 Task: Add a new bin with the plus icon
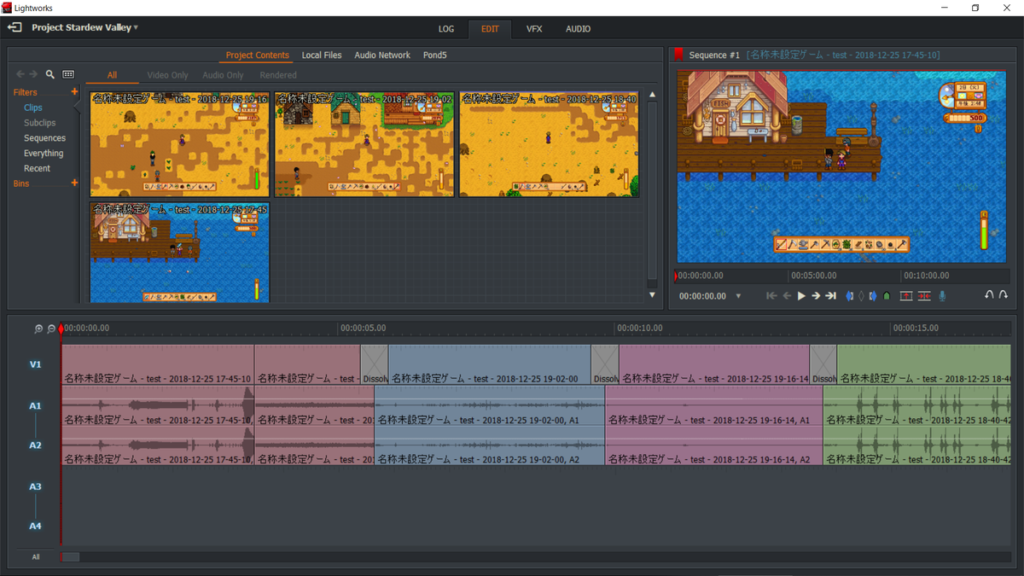pos(74,183)
